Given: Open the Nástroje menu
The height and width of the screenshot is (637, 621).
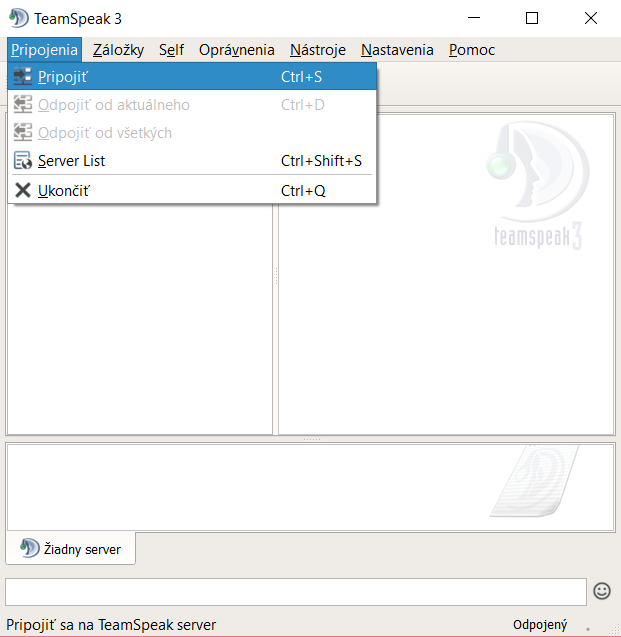Looking at the screenshot, I should [318, 50].
